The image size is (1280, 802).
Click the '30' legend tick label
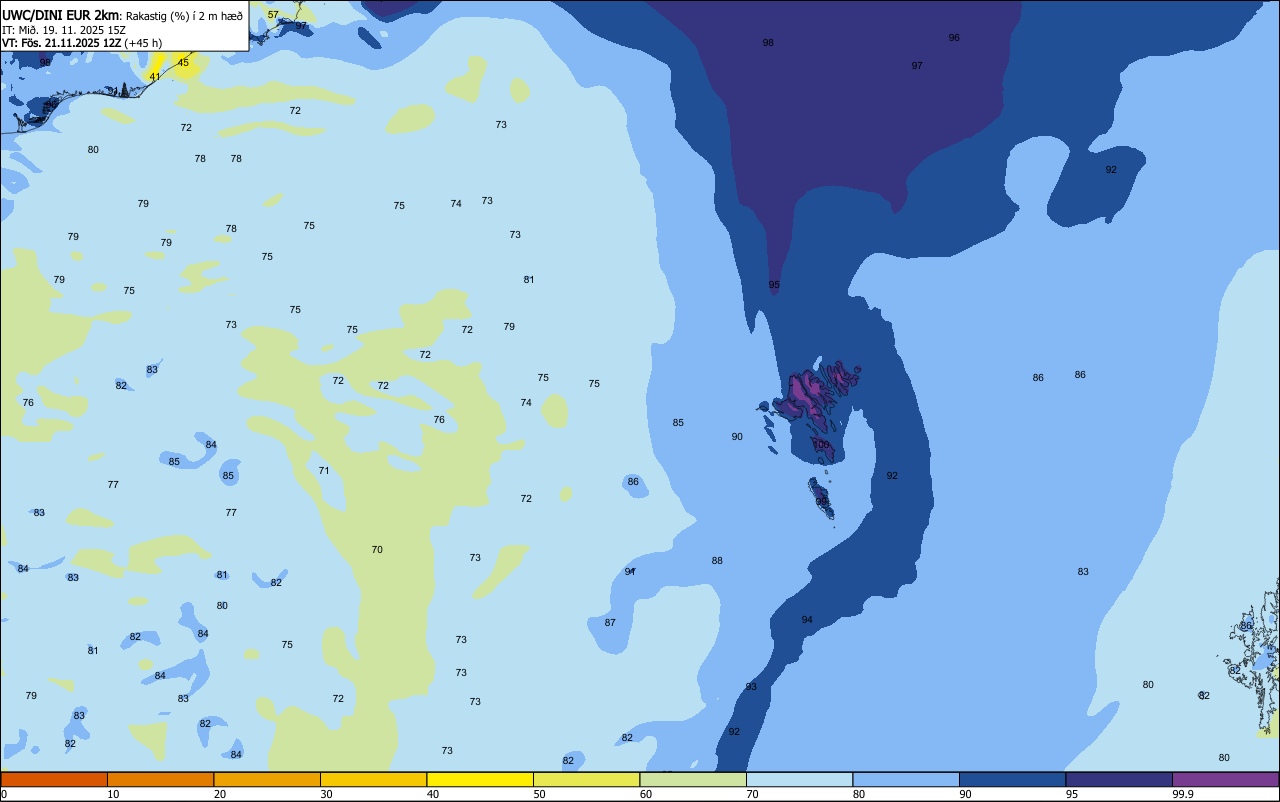pyautogui.click(x=326, y=794)
